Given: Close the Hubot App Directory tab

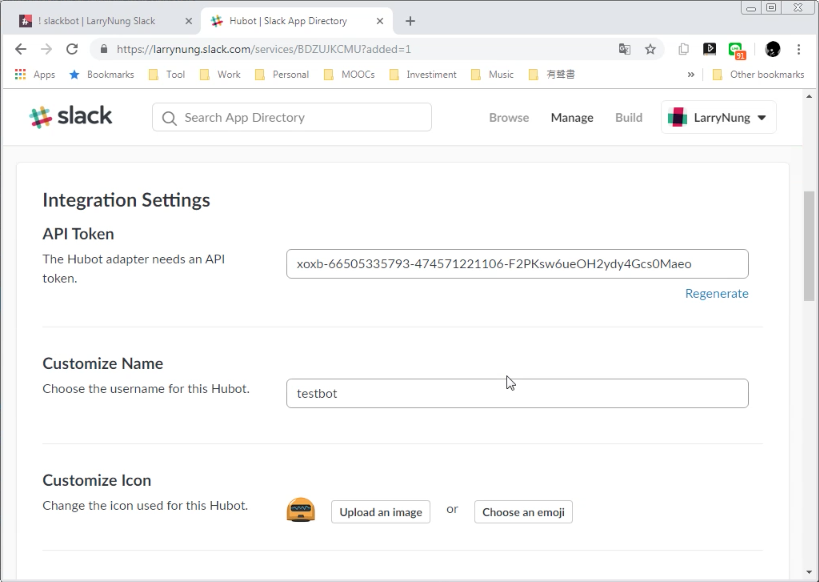Looking at the screenshot, I should coord(380,21).
